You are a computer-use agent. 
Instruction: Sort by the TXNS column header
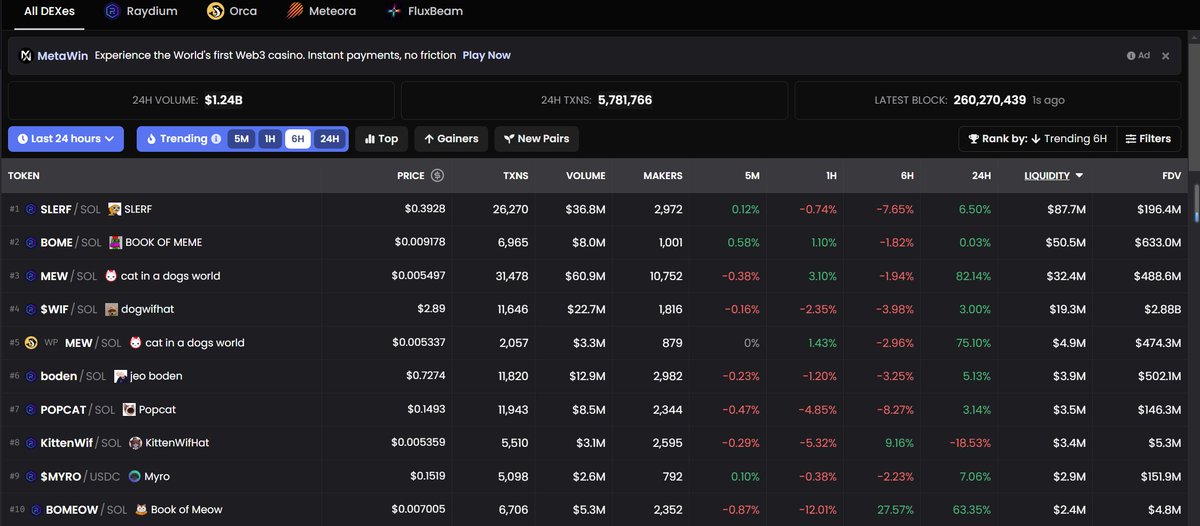coord(516,176)
